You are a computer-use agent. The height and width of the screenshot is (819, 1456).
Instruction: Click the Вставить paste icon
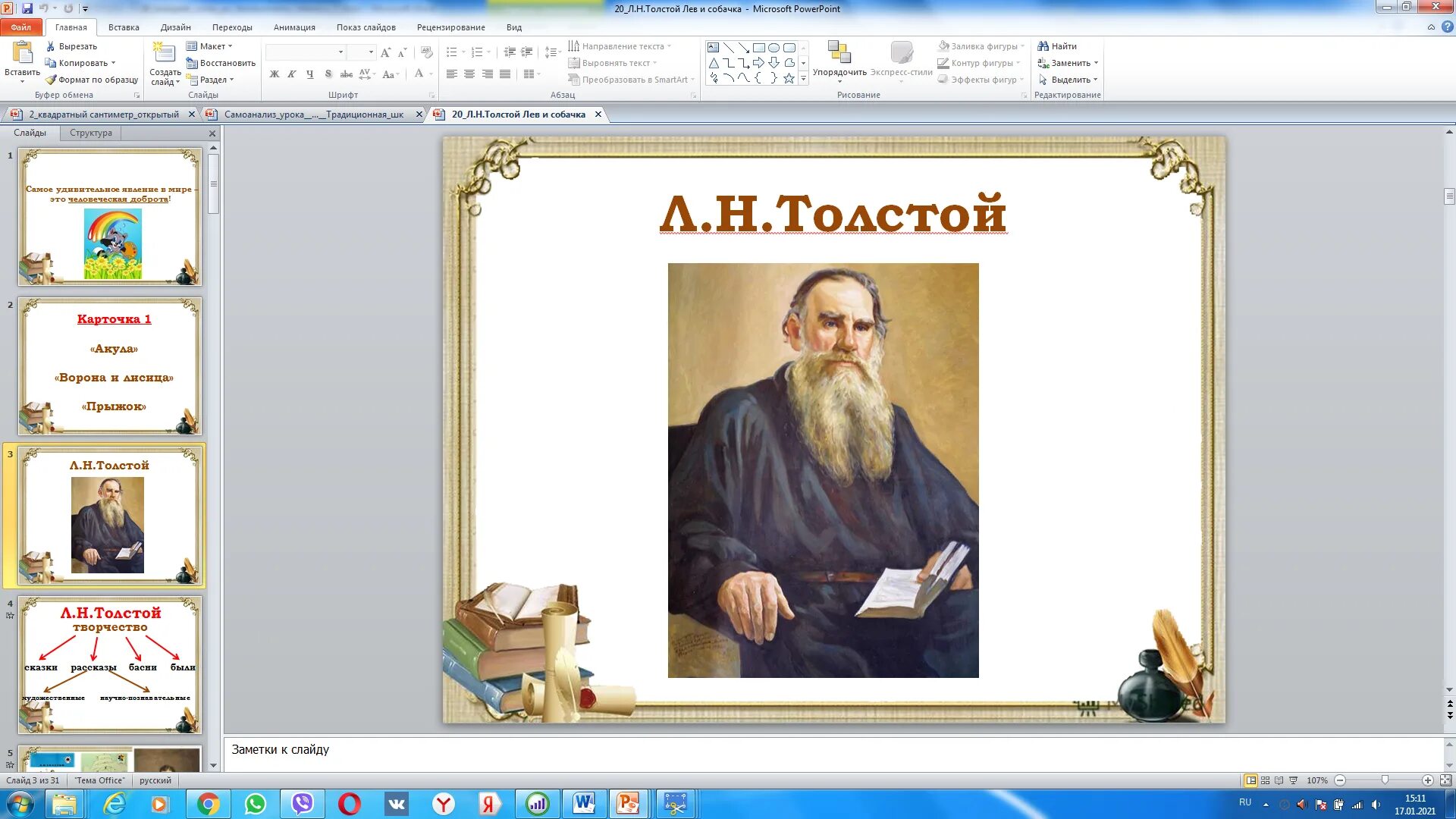[x=22, y=53]
